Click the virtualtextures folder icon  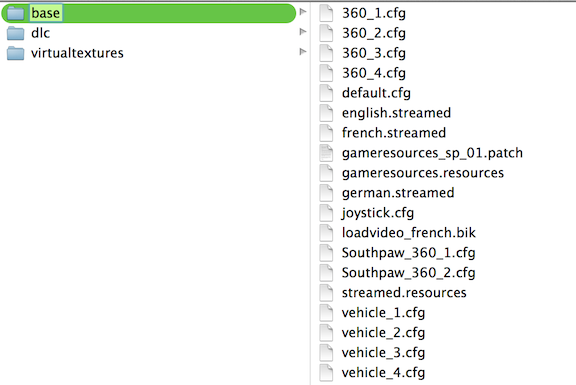pyautogui.click(x=15, y=53)
